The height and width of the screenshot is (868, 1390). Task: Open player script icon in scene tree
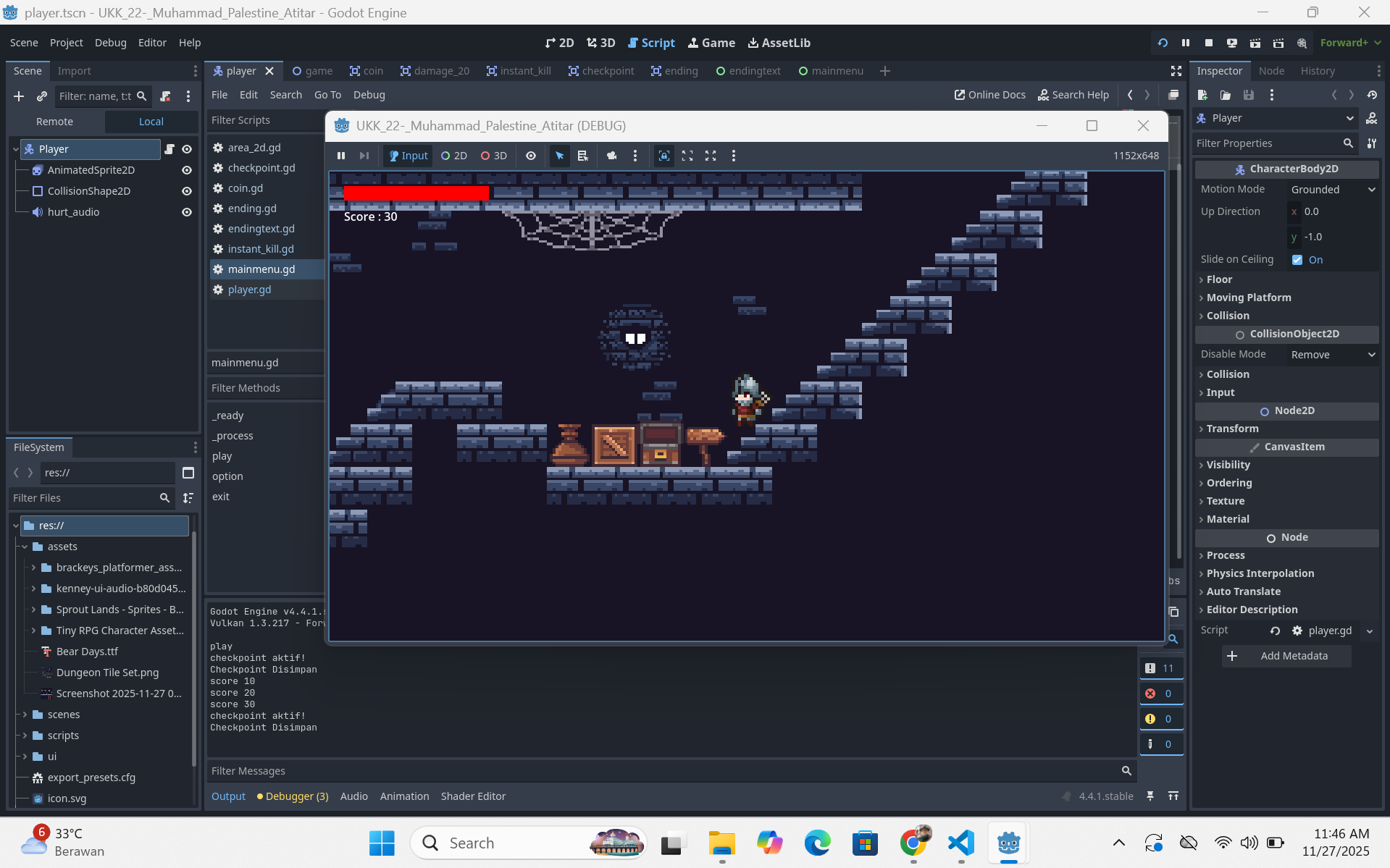click(169, 149)
